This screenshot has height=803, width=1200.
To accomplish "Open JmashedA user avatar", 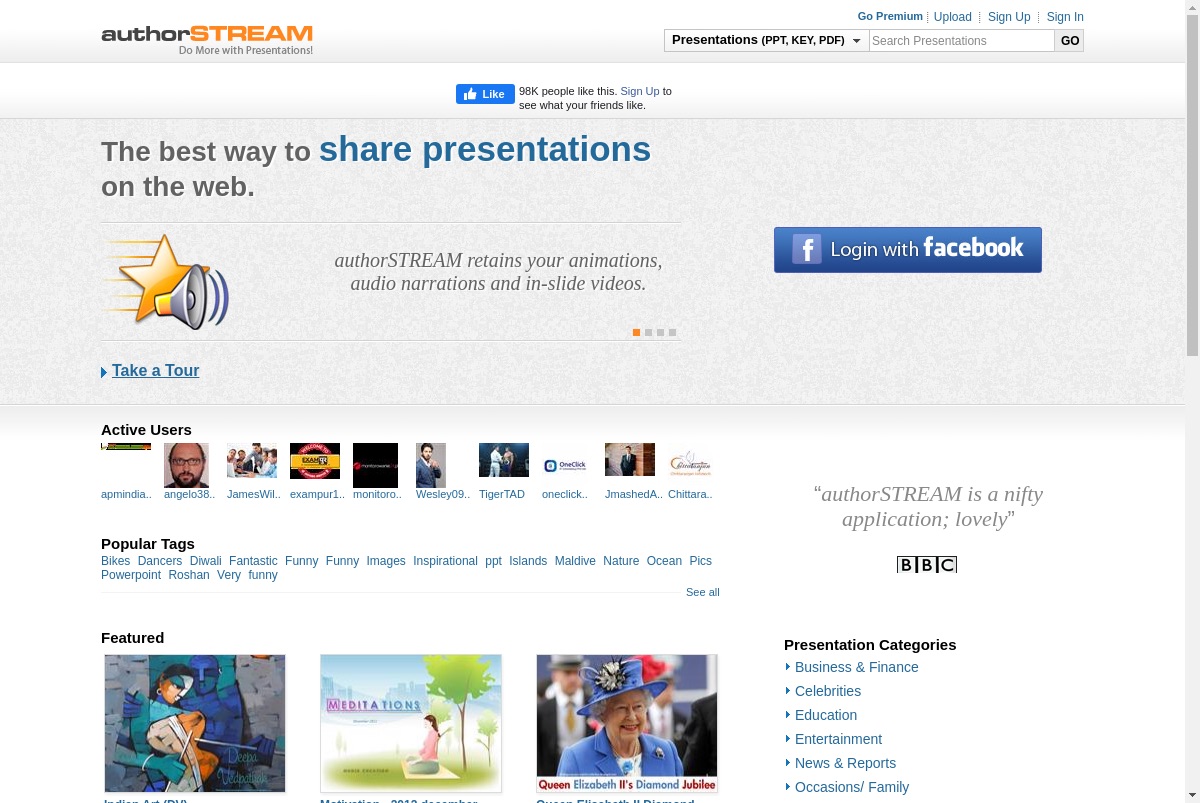I will 630,459.
